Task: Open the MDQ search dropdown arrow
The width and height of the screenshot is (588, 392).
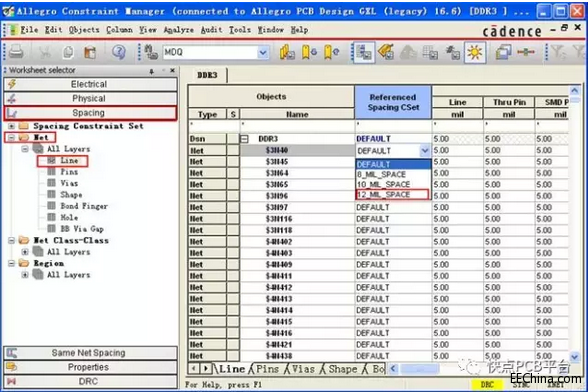Action: [263, 53]
